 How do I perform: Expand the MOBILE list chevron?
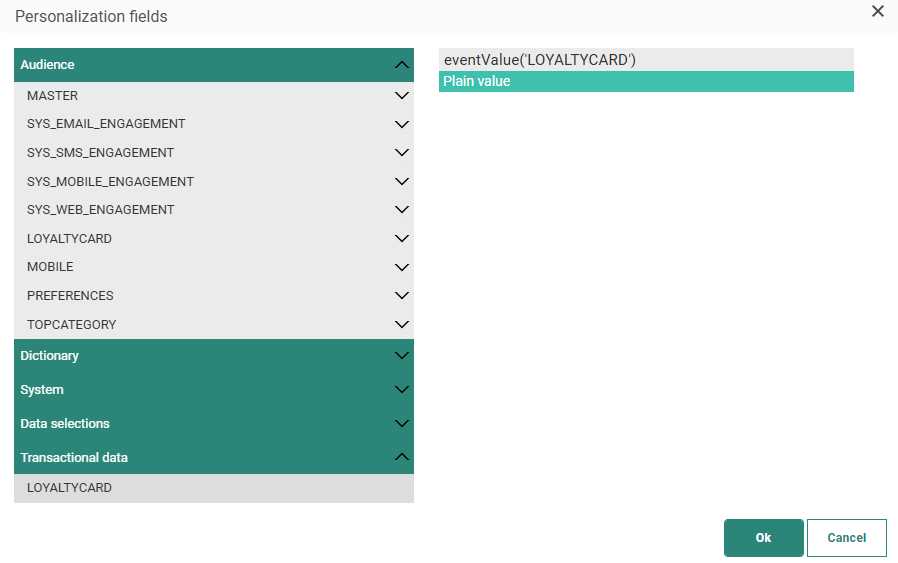tap(402, 268)
